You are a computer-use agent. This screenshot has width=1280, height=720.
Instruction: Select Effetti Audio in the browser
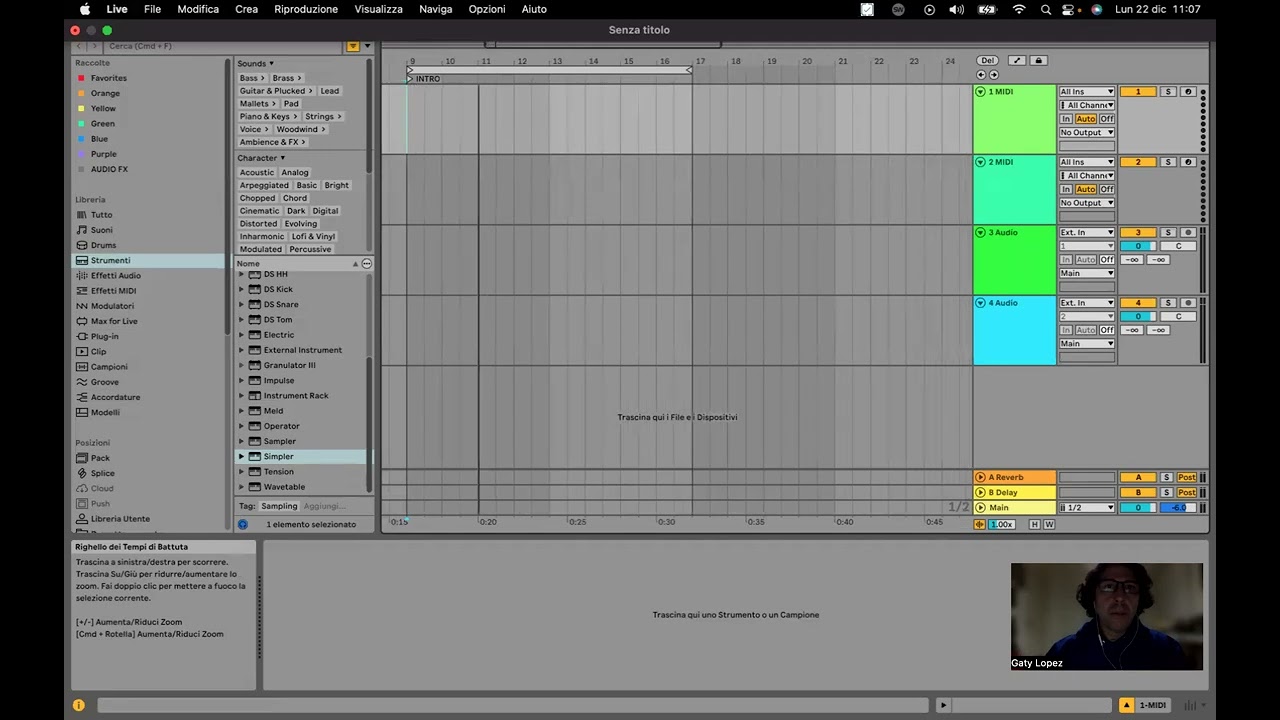click(x=115, y=275)
